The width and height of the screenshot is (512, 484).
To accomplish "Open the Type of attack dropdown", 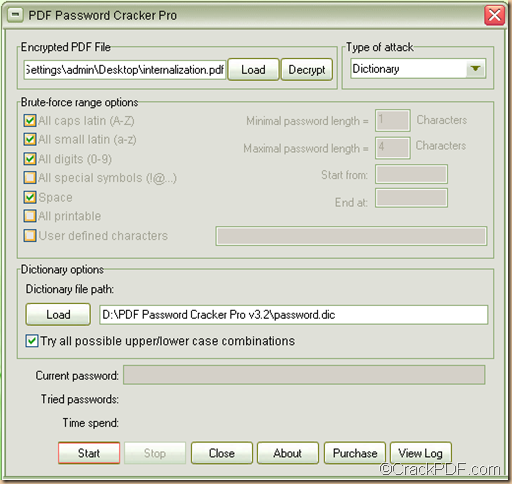I will point(475,69).
